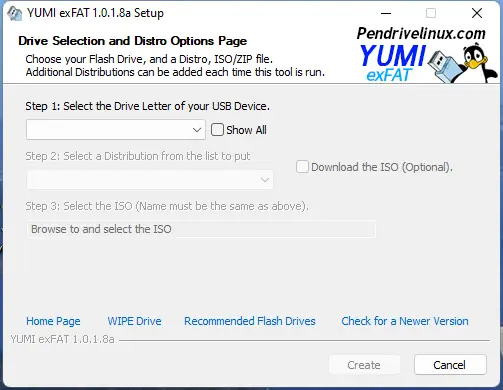This screenshot has height=390, width=503.
Task: Click Check for a Newer Version
Action: [x=405, y=321]
